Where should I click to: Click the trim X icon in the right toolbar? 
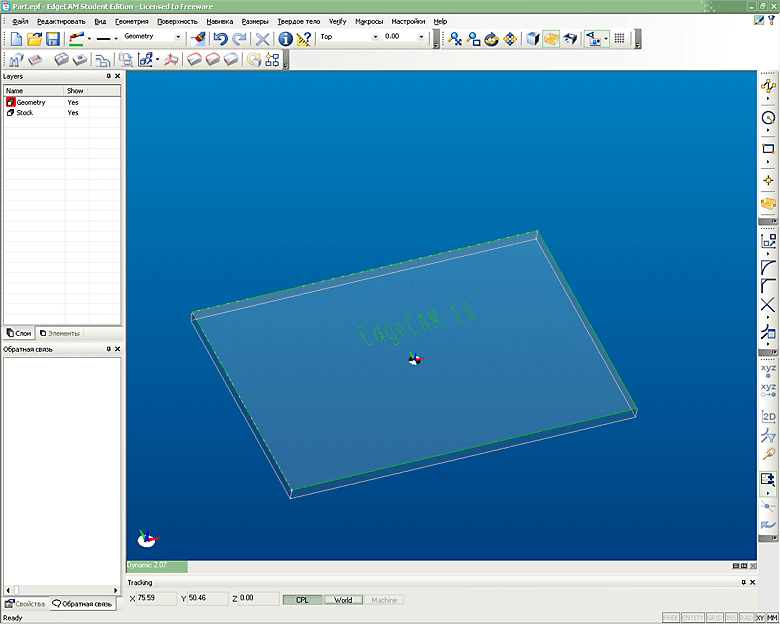768,305
